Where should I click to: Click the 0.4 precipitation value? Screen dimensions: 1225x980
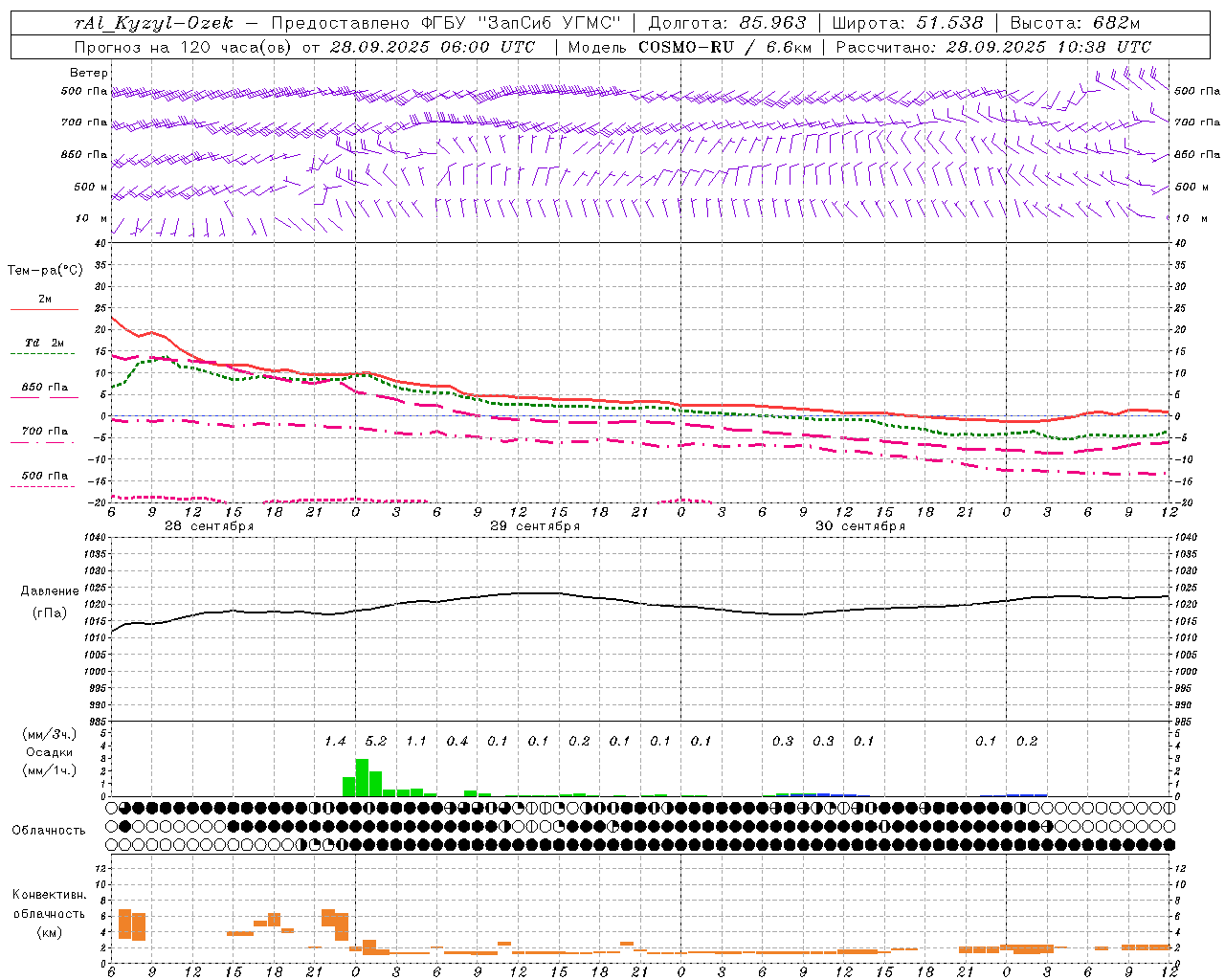457,742
